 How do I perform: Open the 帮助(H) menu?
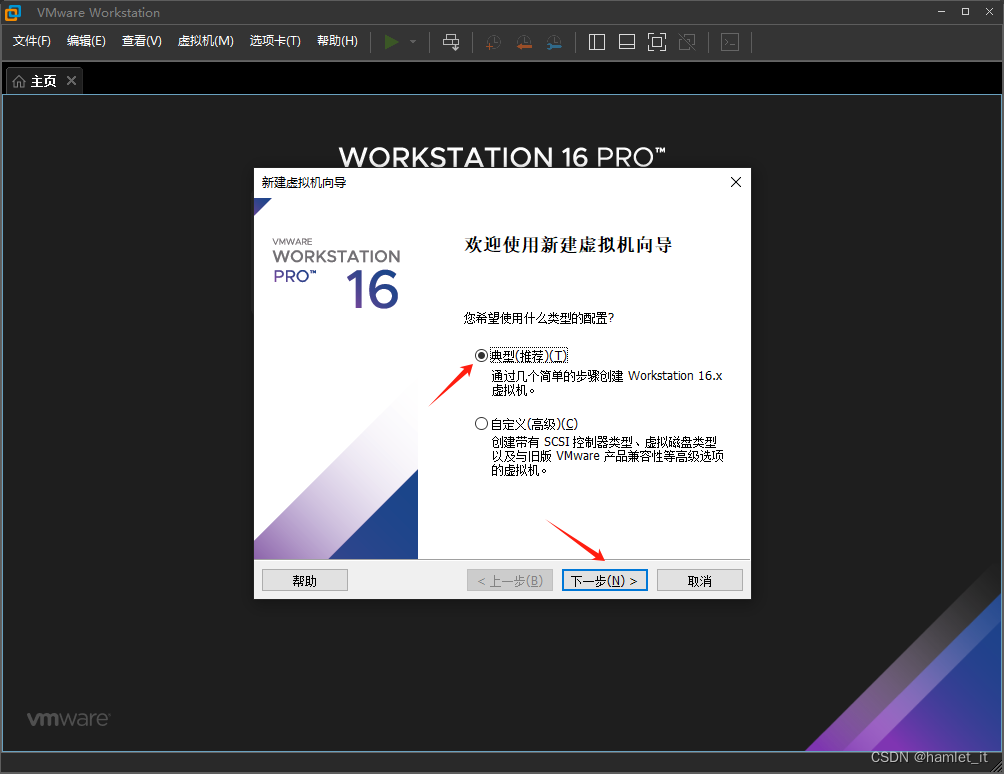tap(337, 41)
